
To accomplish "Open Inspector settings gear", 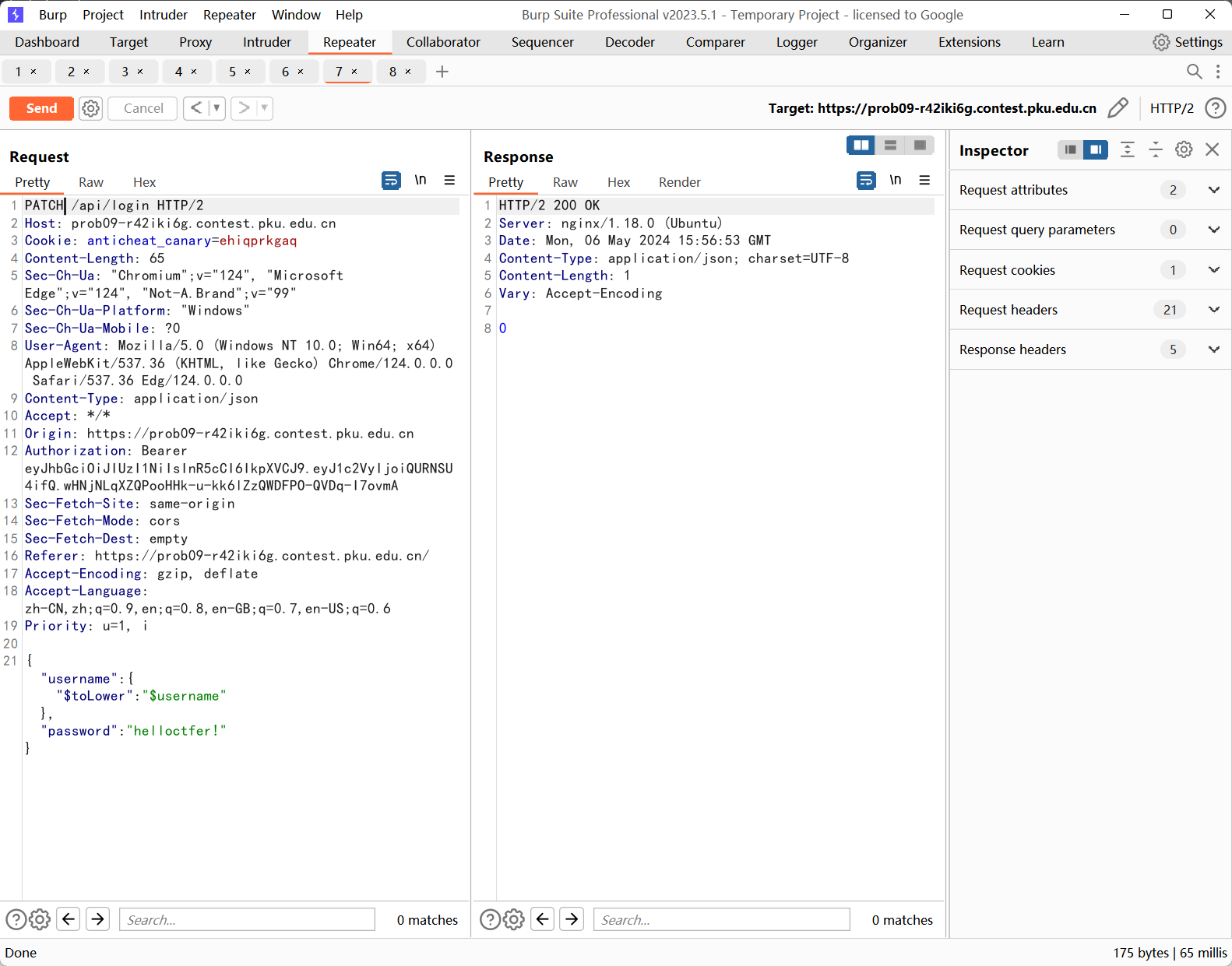I will (x=1184, y=149).
